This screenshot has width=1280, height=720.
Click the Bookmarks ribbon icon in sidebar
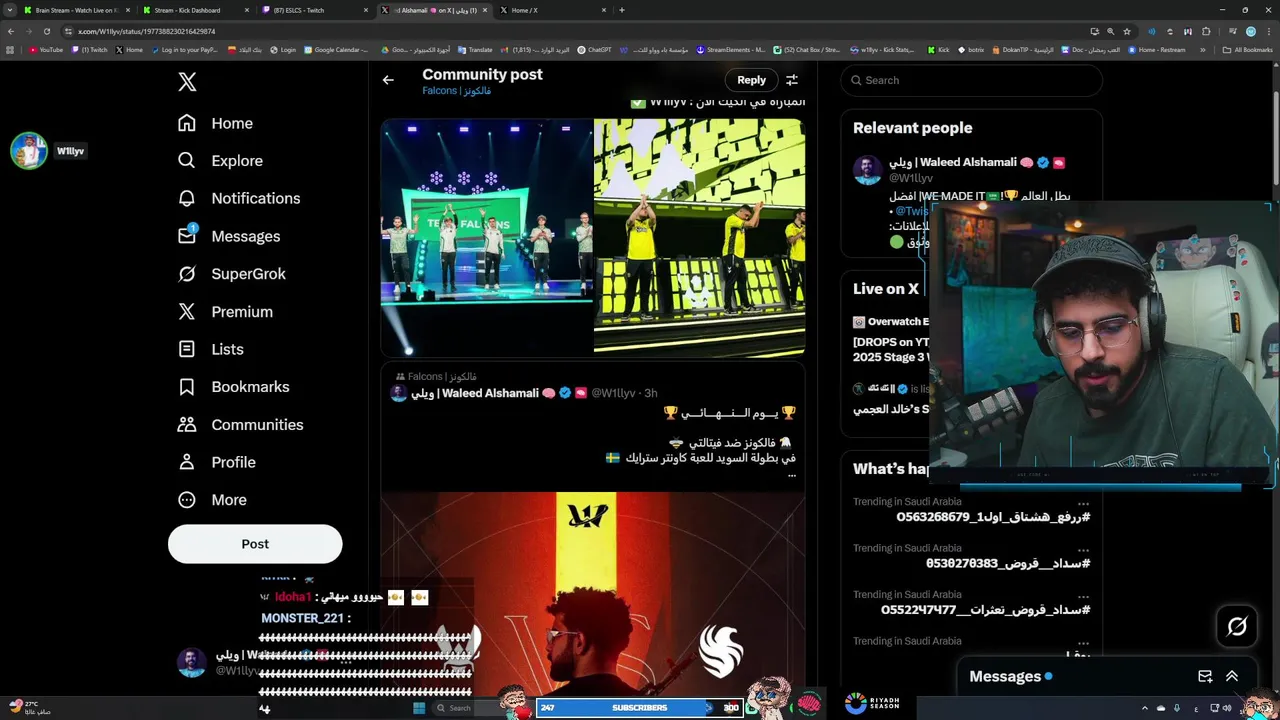pos(187,387)
